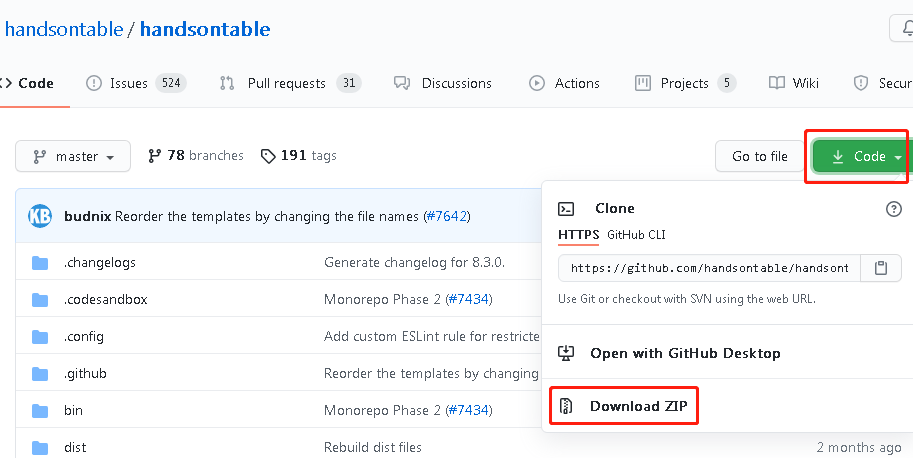This screenshot has height=458, width=913.
Task: Click Add custom ESLint rule commit message
Action: tap(431, 336)
